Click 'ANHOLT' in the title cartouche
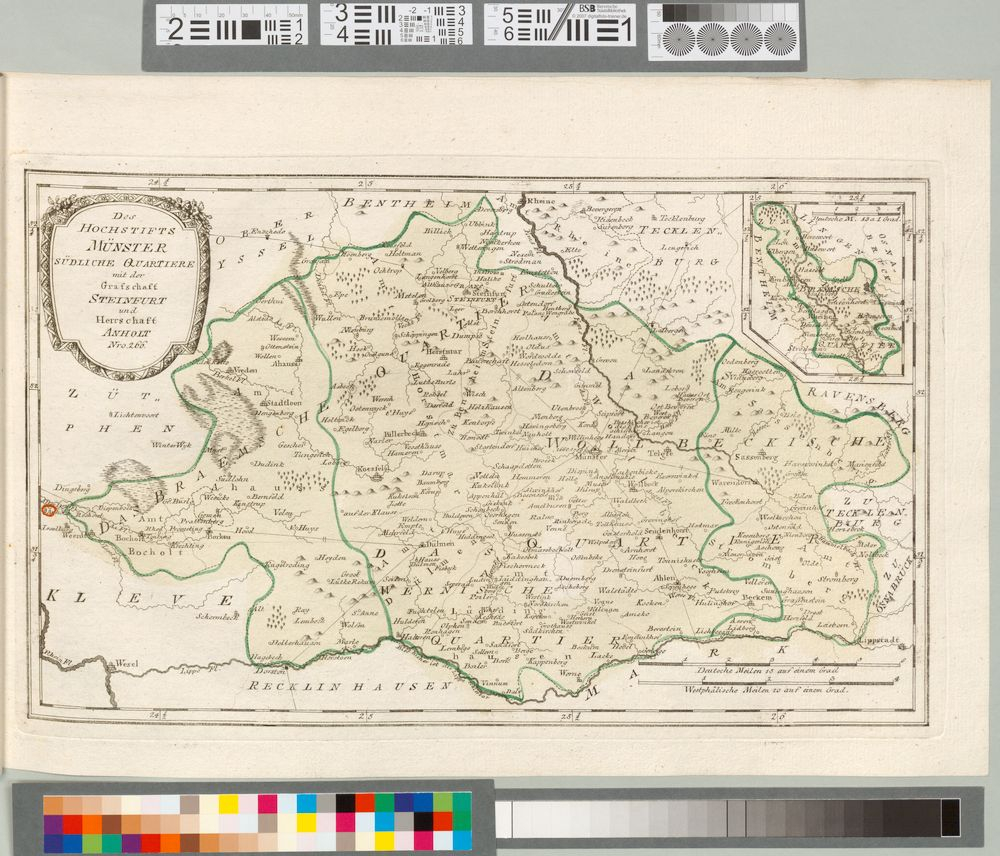Screen dimensions: 1000x856 coord(126,332)
